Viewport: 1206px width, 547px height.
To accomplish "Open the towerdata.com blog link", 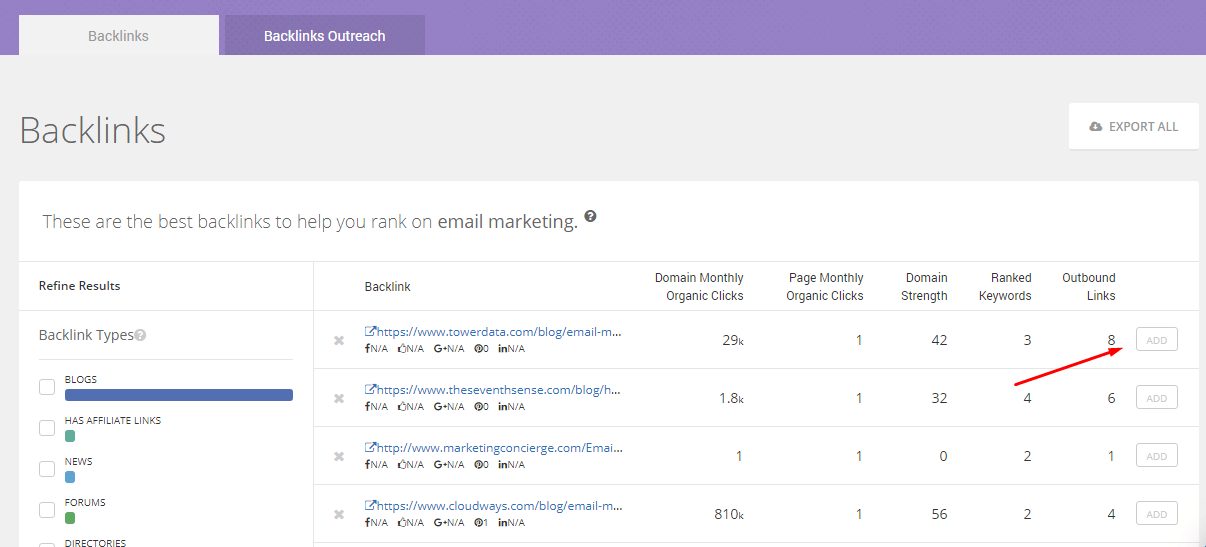I will tap(493, 331).
